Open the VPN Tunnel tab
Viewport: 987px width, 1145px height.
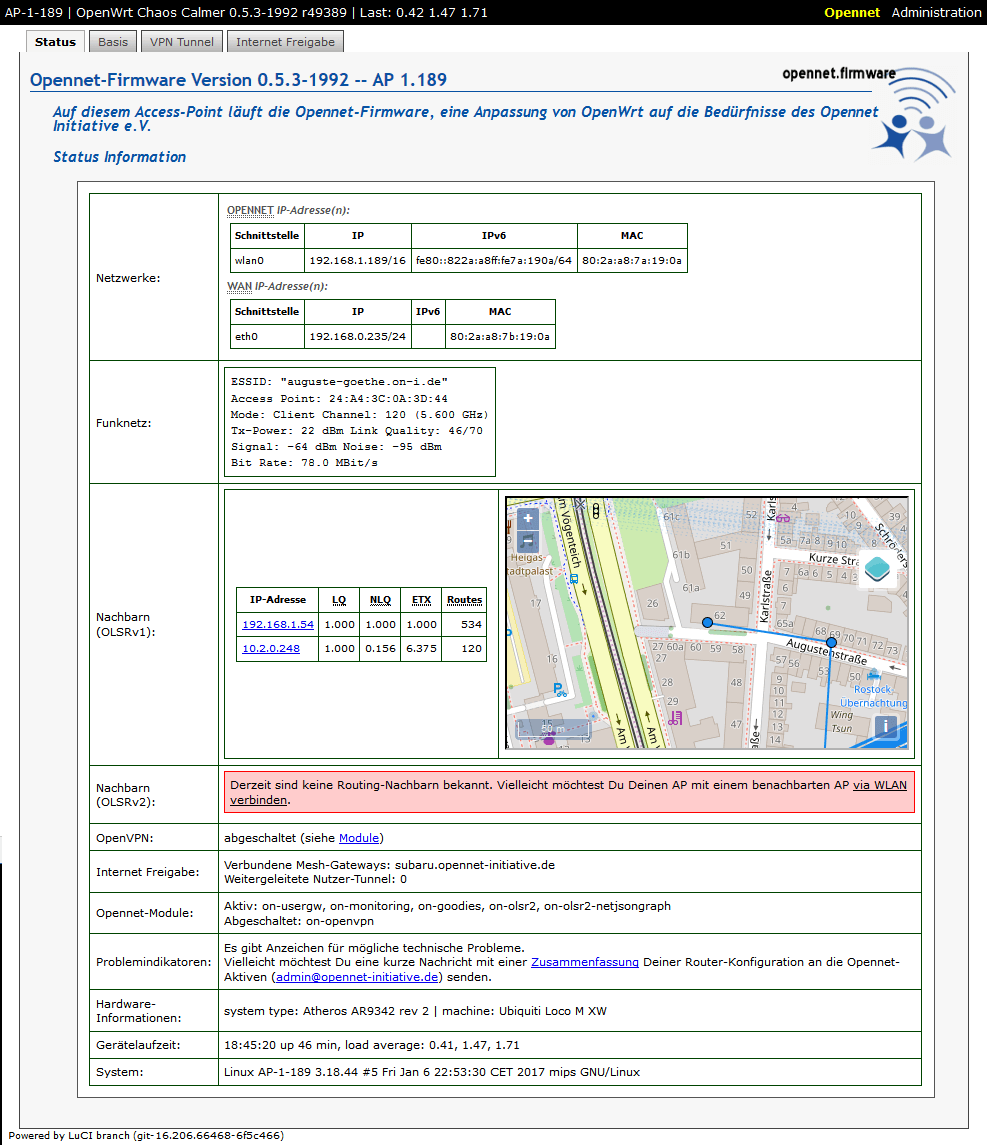[x=182, y=42]
